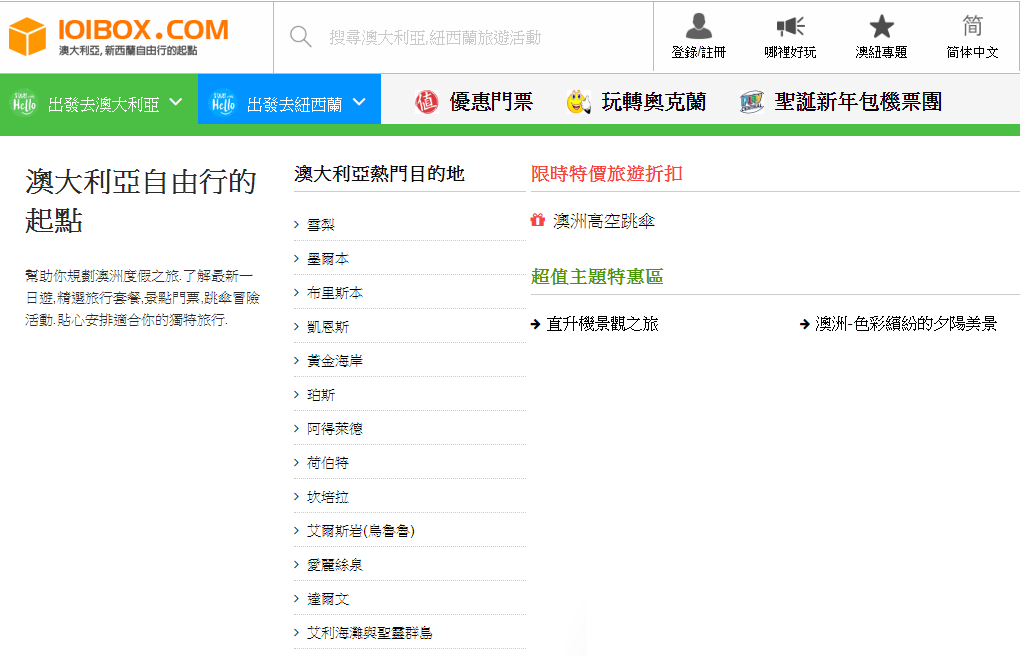Open the 雪梨 destination link
This screenshot has width=1020, height=656.
(320, 225)
